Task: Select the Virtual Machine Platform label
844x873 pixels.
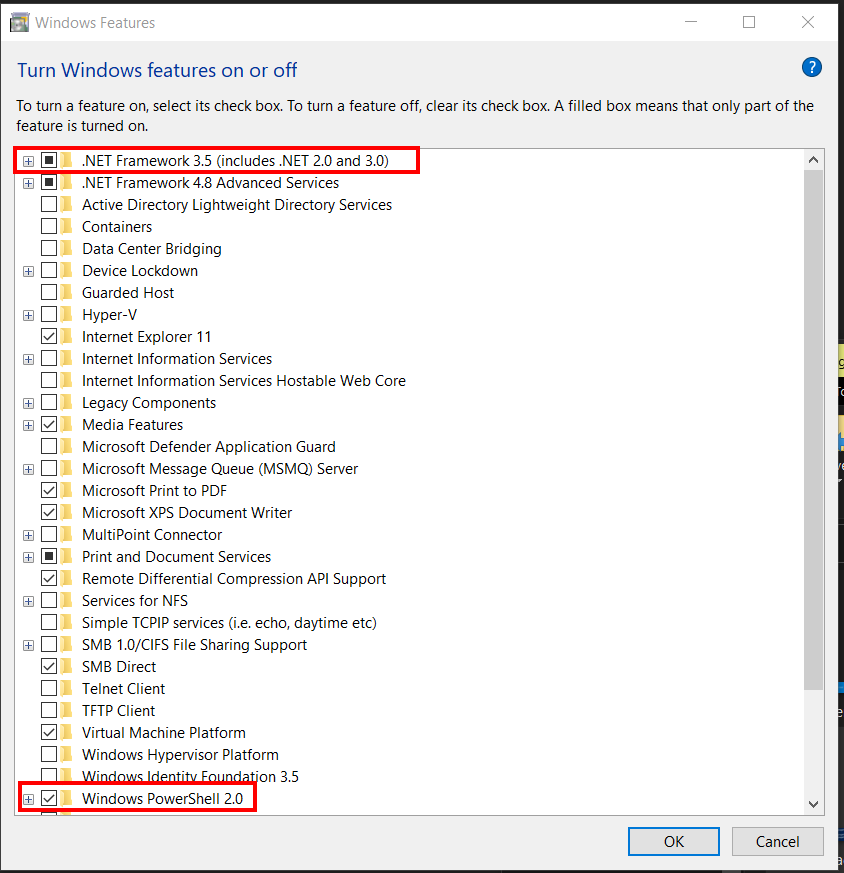Action: tap(164, 732)
